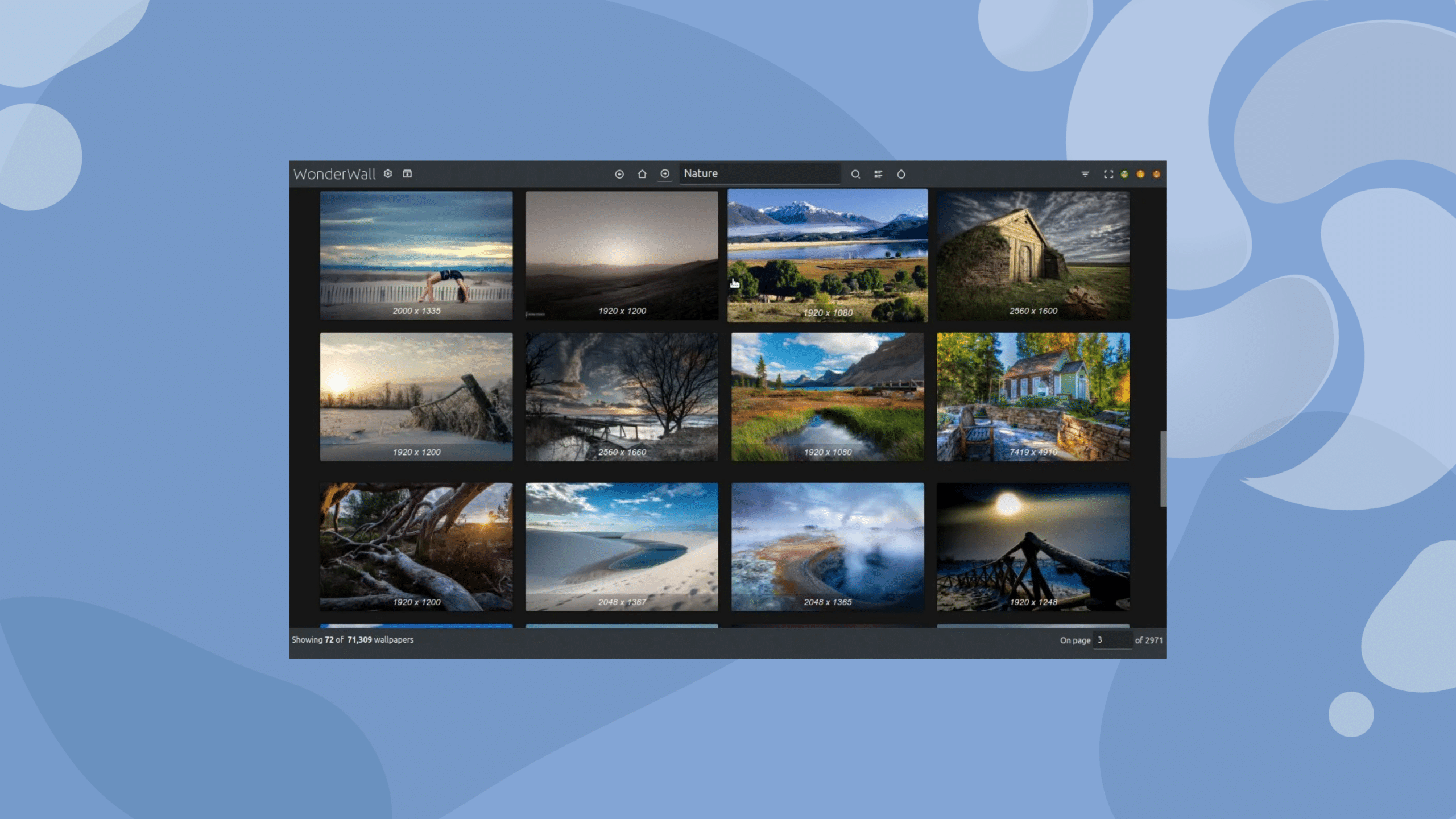
Task: Open the misty hot spring wallpaper 2048 x 1365
Action: (828, 547)
